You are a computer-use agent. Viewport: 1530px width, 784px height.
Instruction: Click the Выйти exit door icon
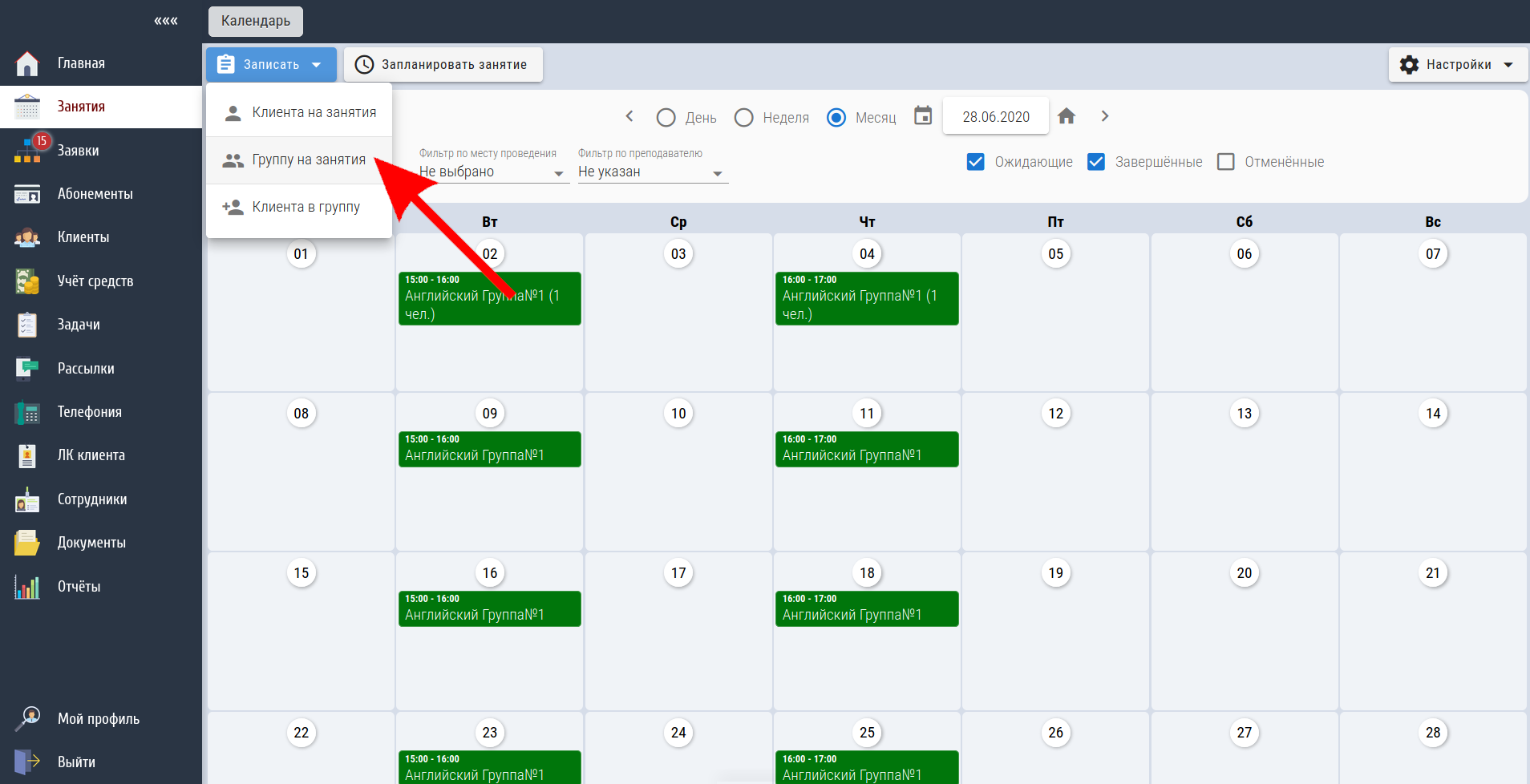pos(27,762)
